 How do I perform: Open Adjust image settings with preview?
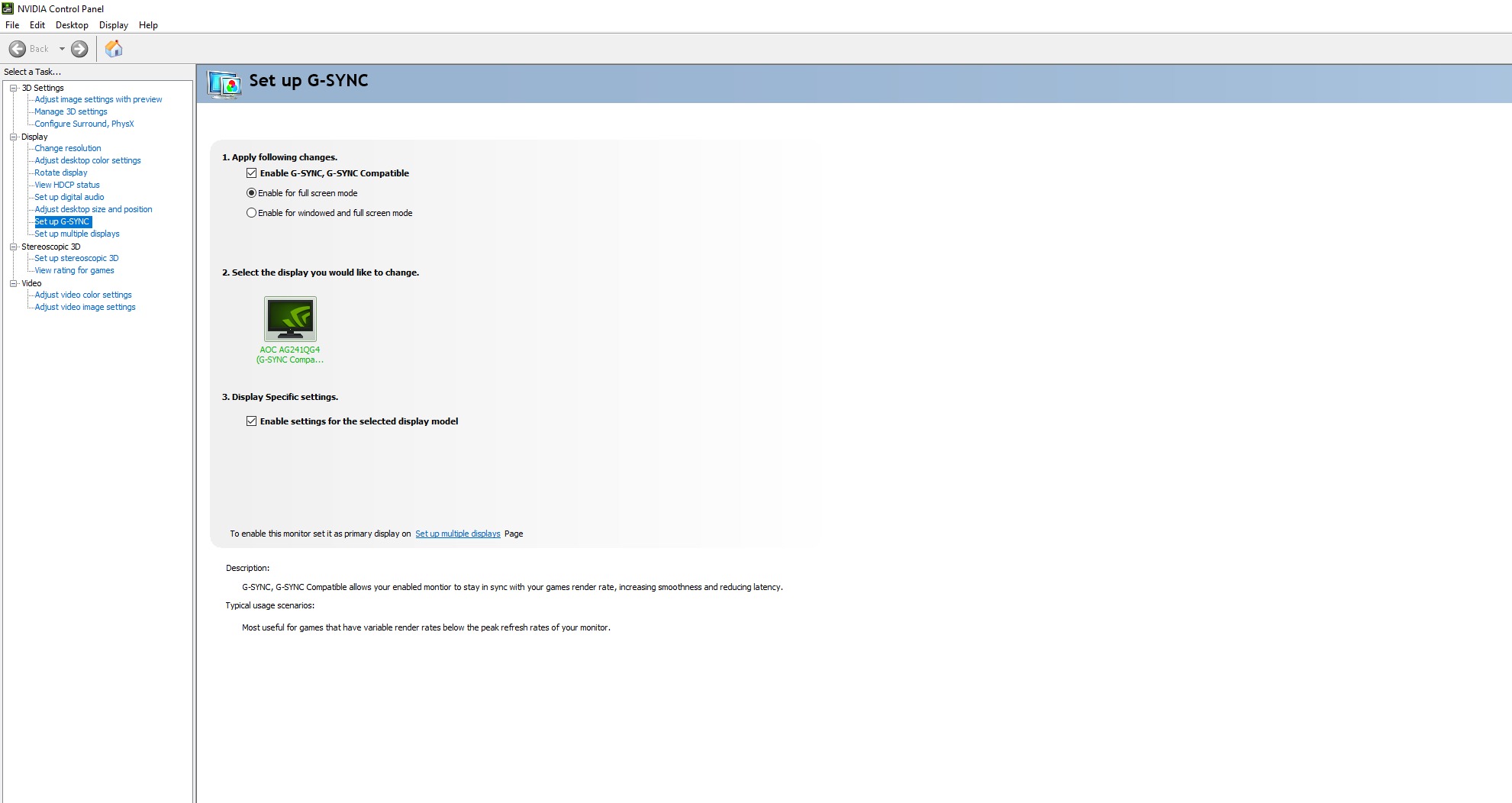click(x=98, y=99)
